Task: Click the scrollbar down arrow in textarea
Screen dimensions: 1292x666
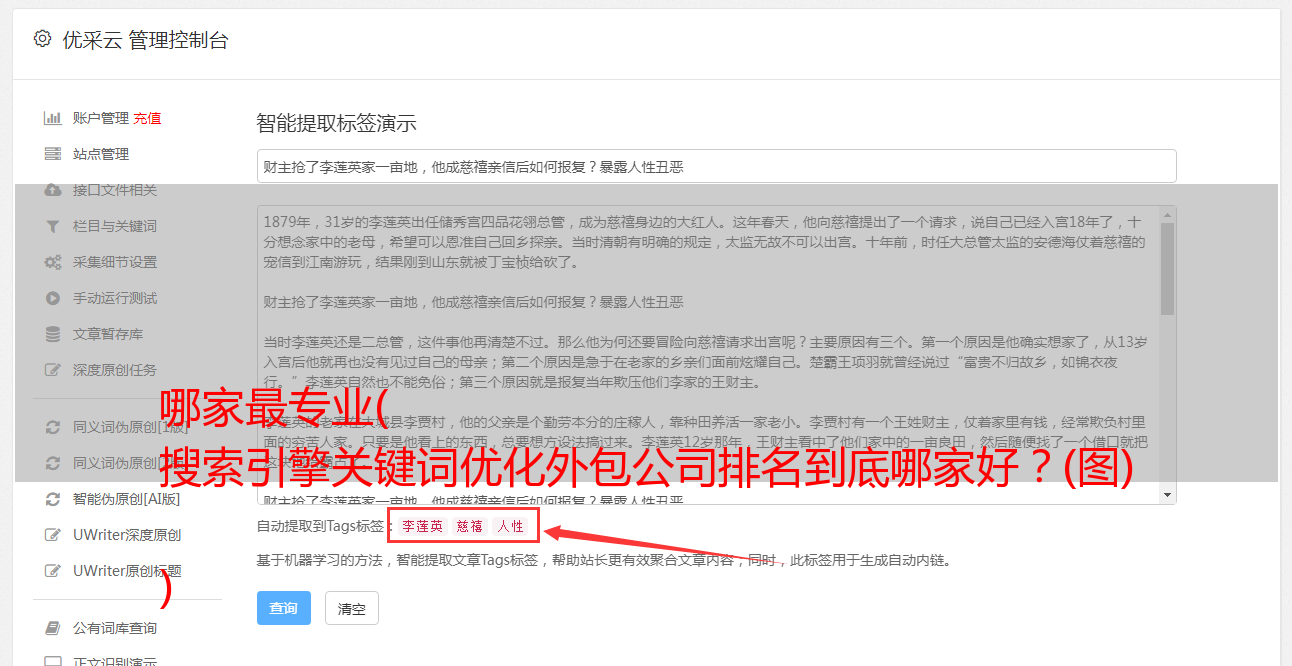Action: coord(1167,496)
